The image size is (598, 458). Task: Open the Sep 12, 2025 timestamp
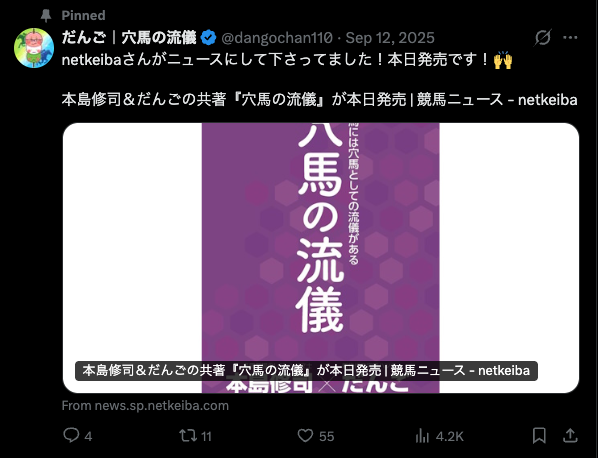coord(390,38)
